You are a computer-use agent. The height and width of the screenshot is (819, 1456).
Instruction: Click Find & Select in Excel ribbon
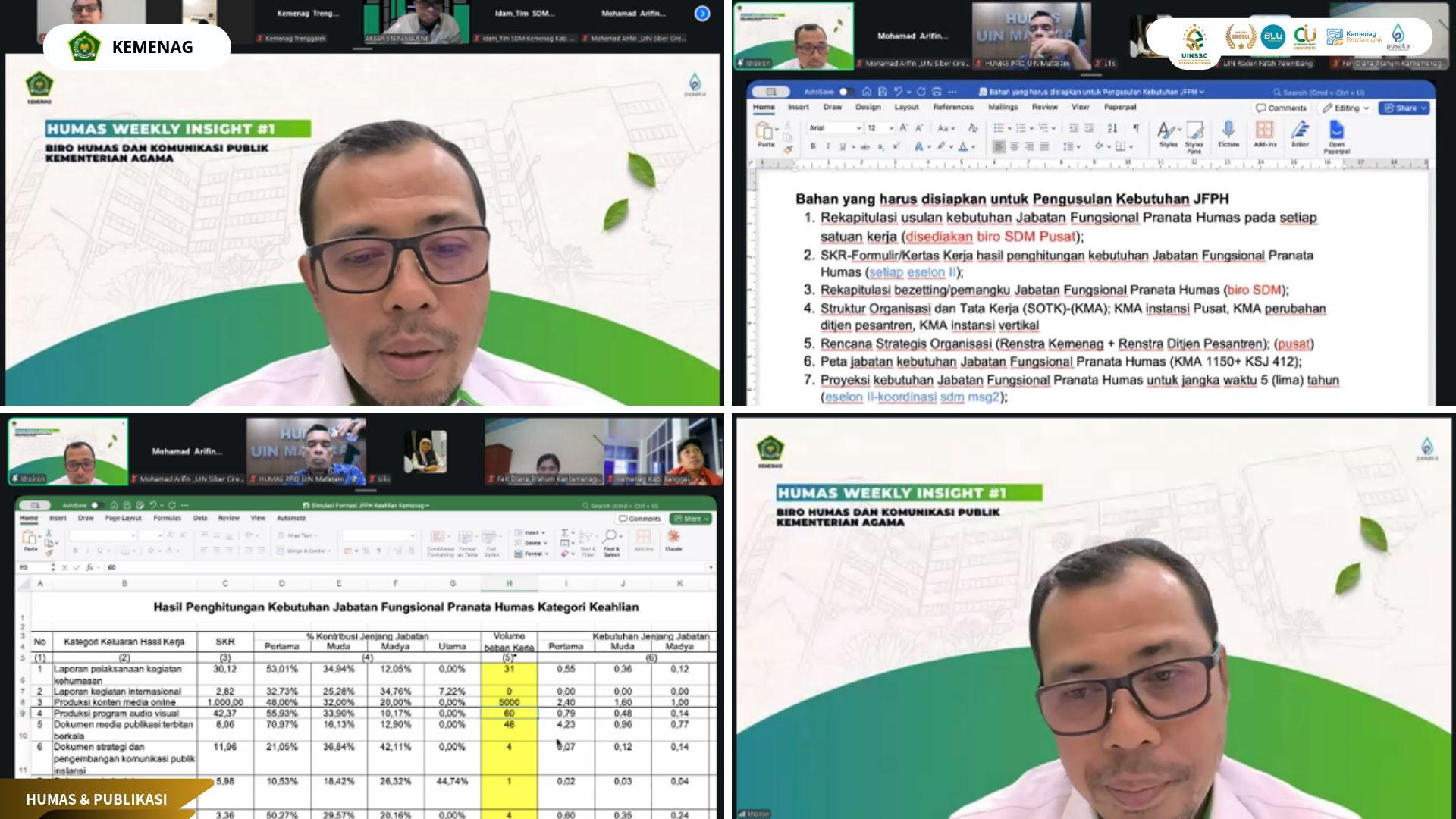(611, 541)
